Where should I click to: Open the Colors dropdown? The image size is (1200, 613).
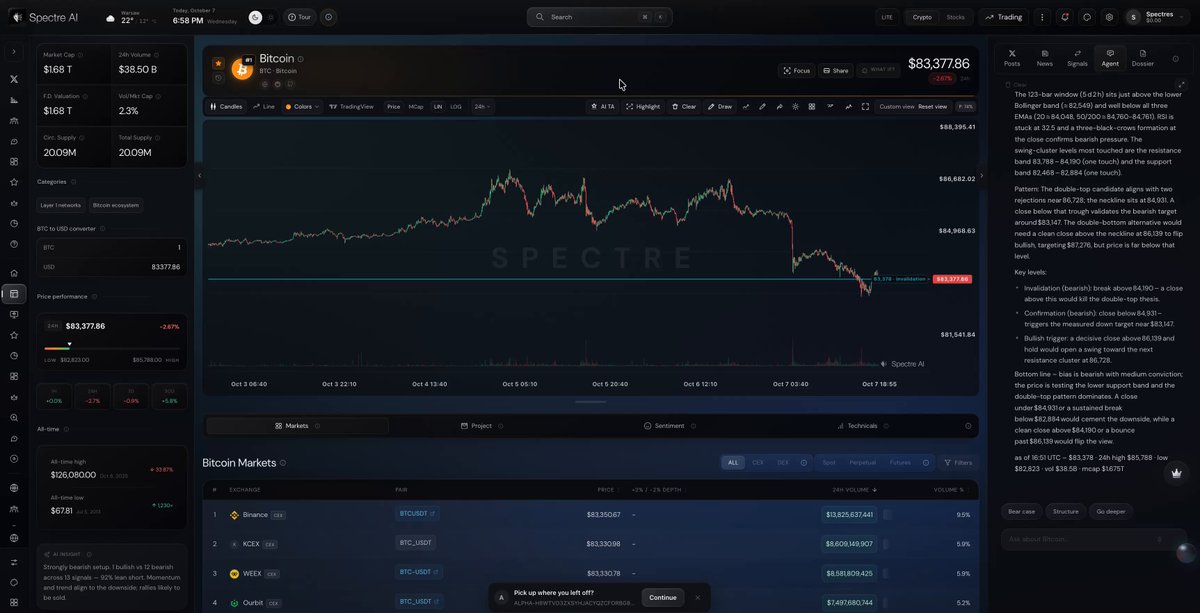click(x=302, y=106)
